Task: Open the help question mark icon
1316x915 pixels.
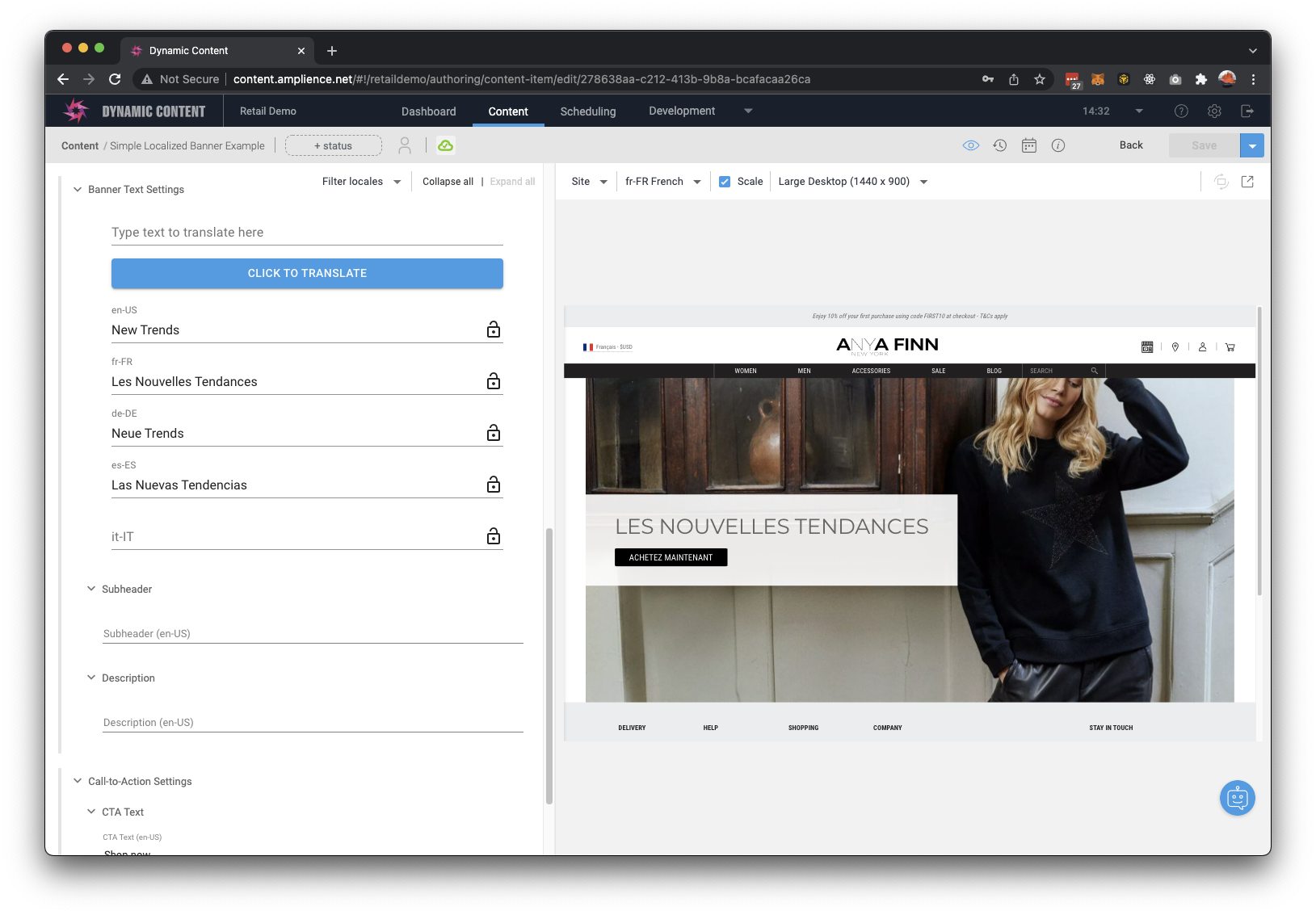Action: (x=1181, y=111)
